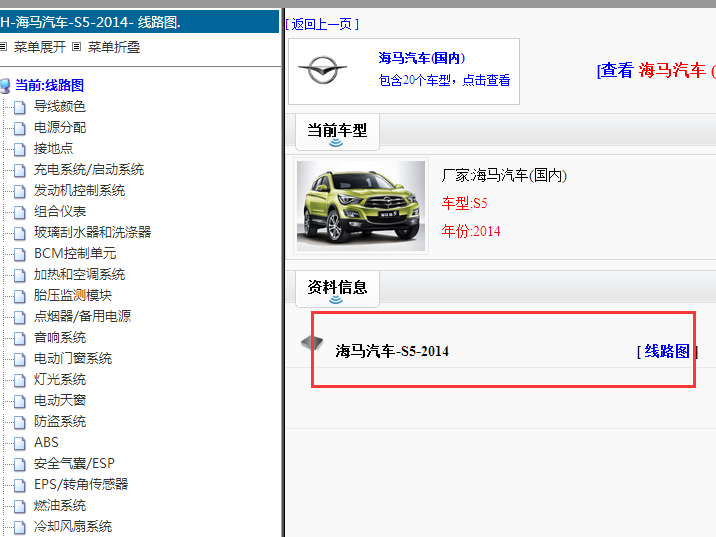Click the document icon beside 接地点
716x537 pixels.
[x=20, y=149]
